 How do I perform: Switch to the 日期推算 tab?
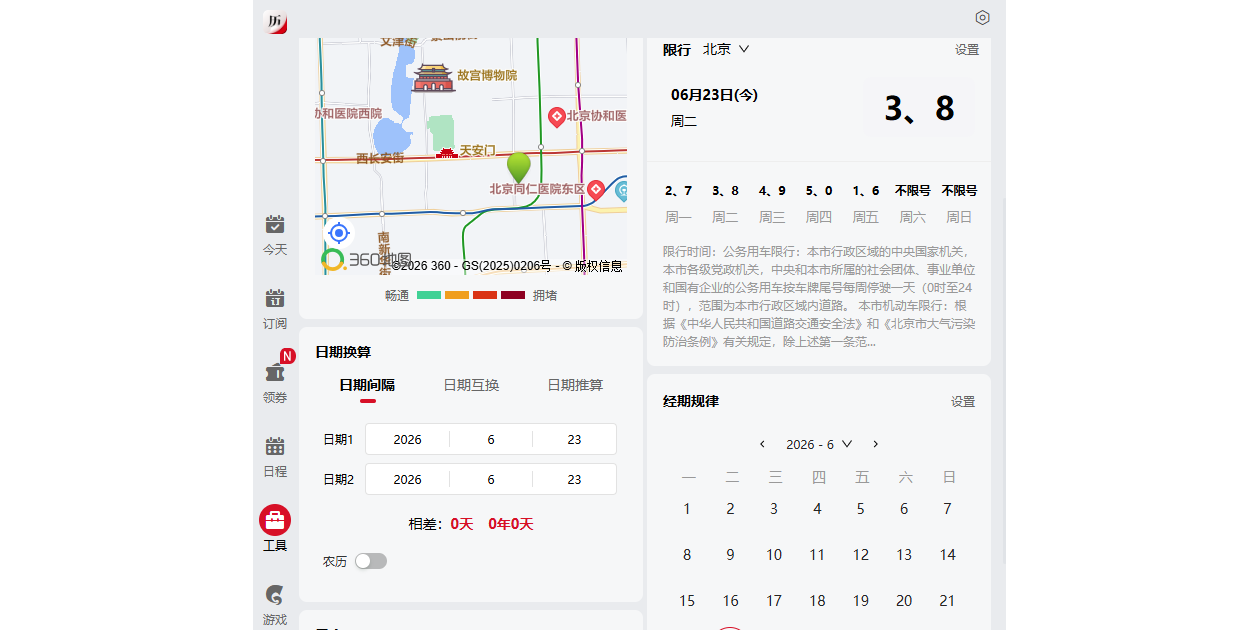click(575, 385)
